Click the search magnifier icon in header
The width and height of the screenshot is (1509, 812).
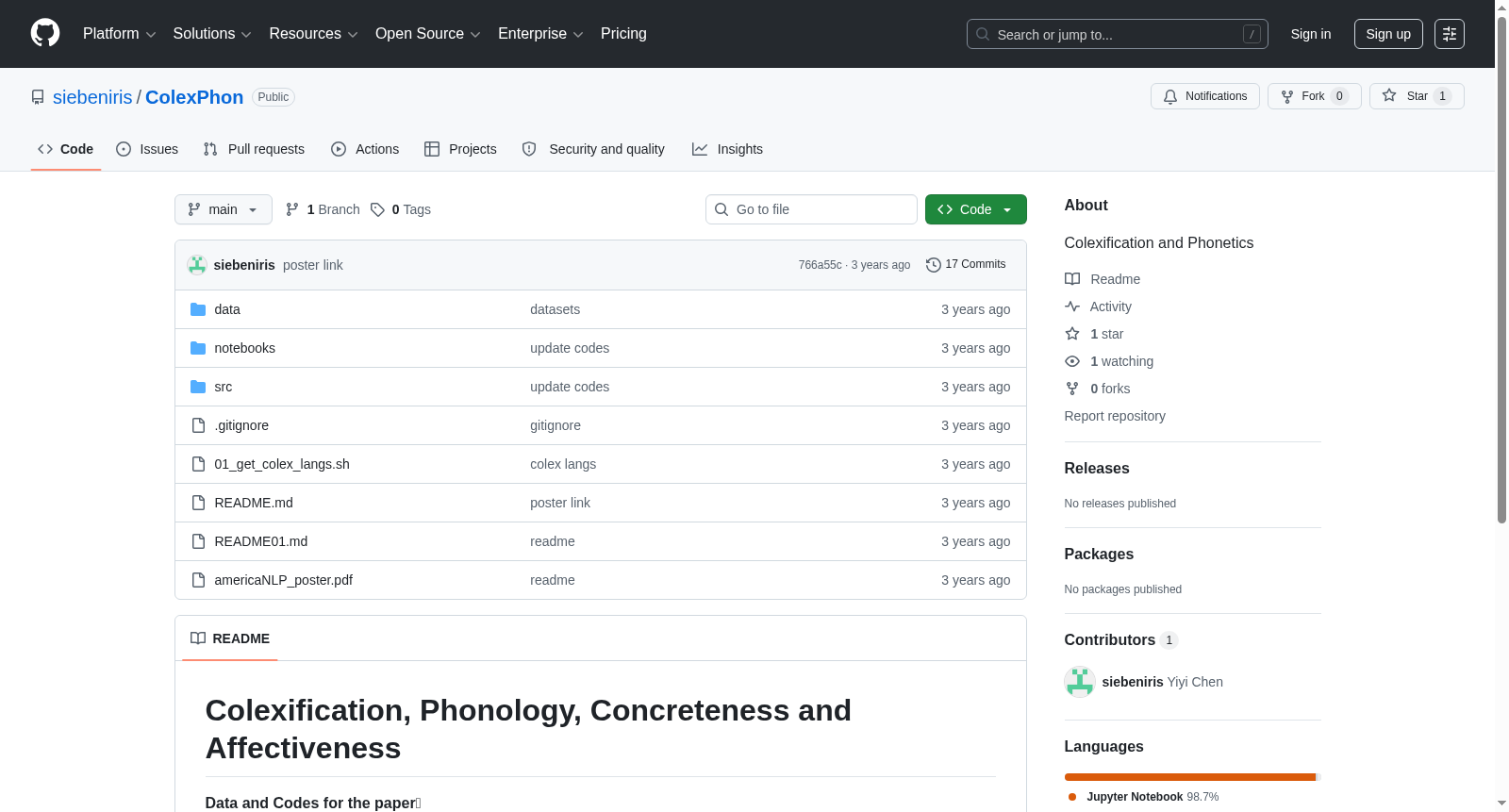(x=983, y=34)
